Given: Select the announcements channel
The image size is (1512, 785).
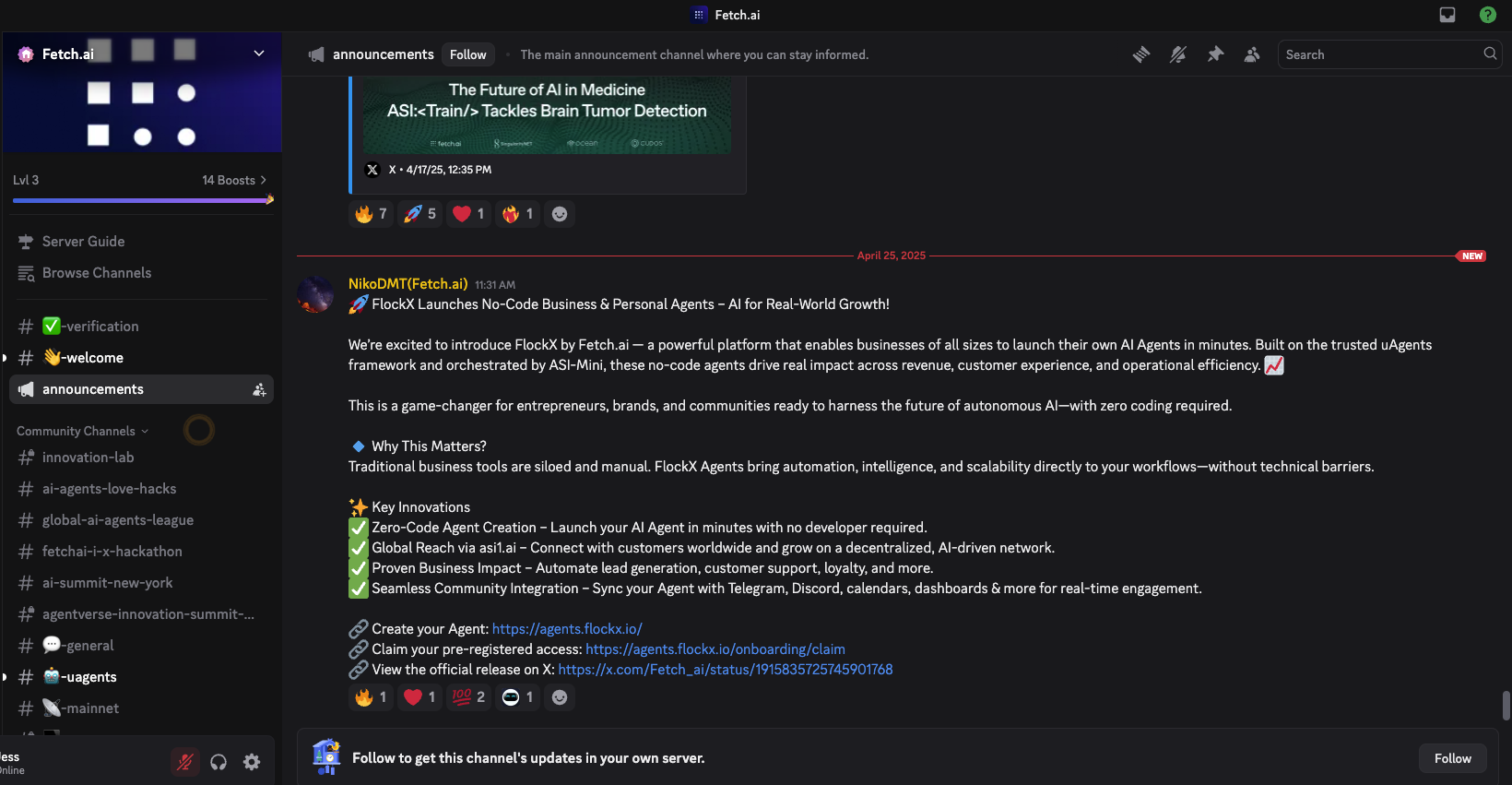Looking at the screenshot, I should [x=92, y=388].
